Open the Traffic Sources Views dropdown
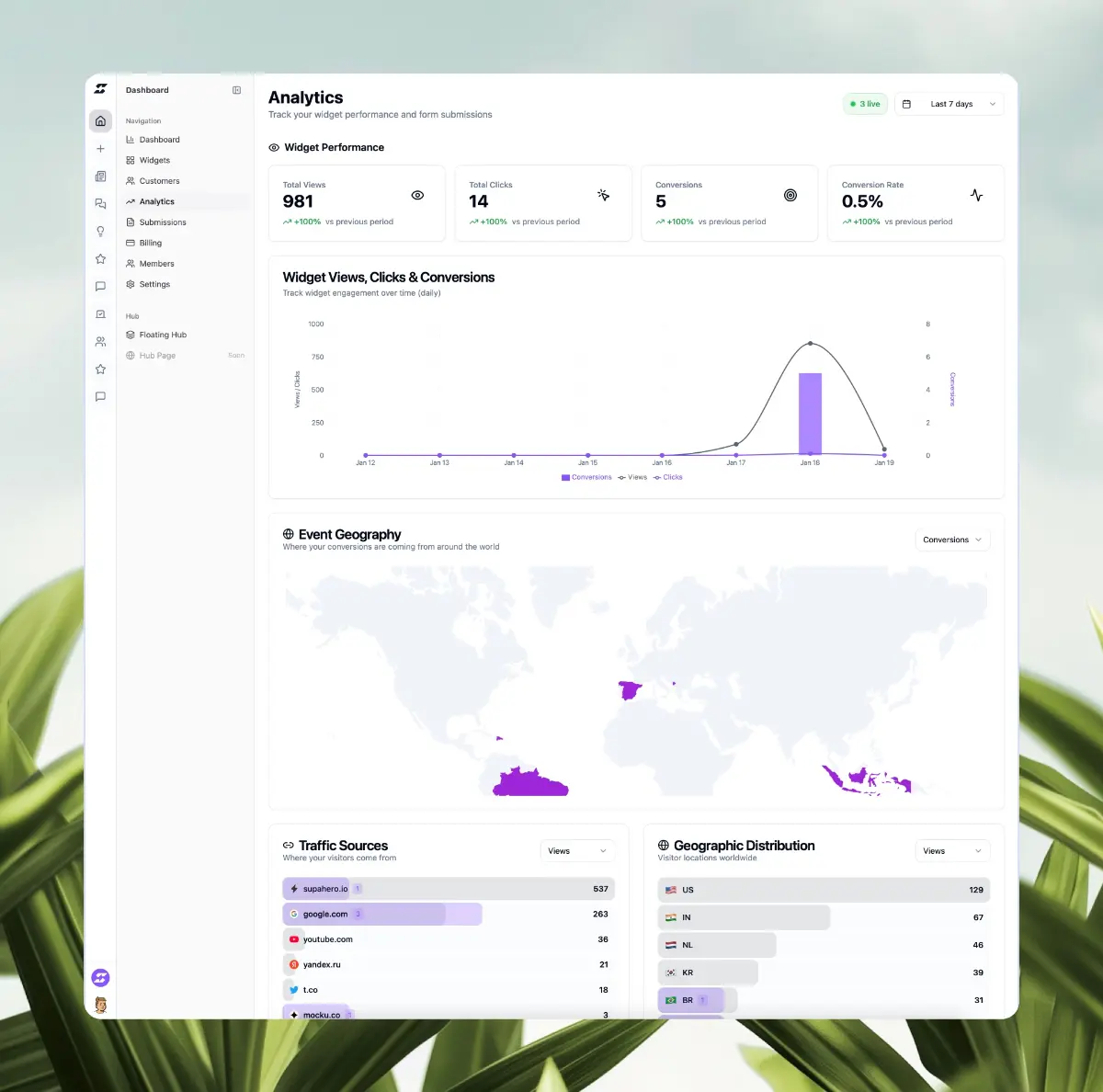This screenshot has width=1103, height=1092. tap(576, 851)
